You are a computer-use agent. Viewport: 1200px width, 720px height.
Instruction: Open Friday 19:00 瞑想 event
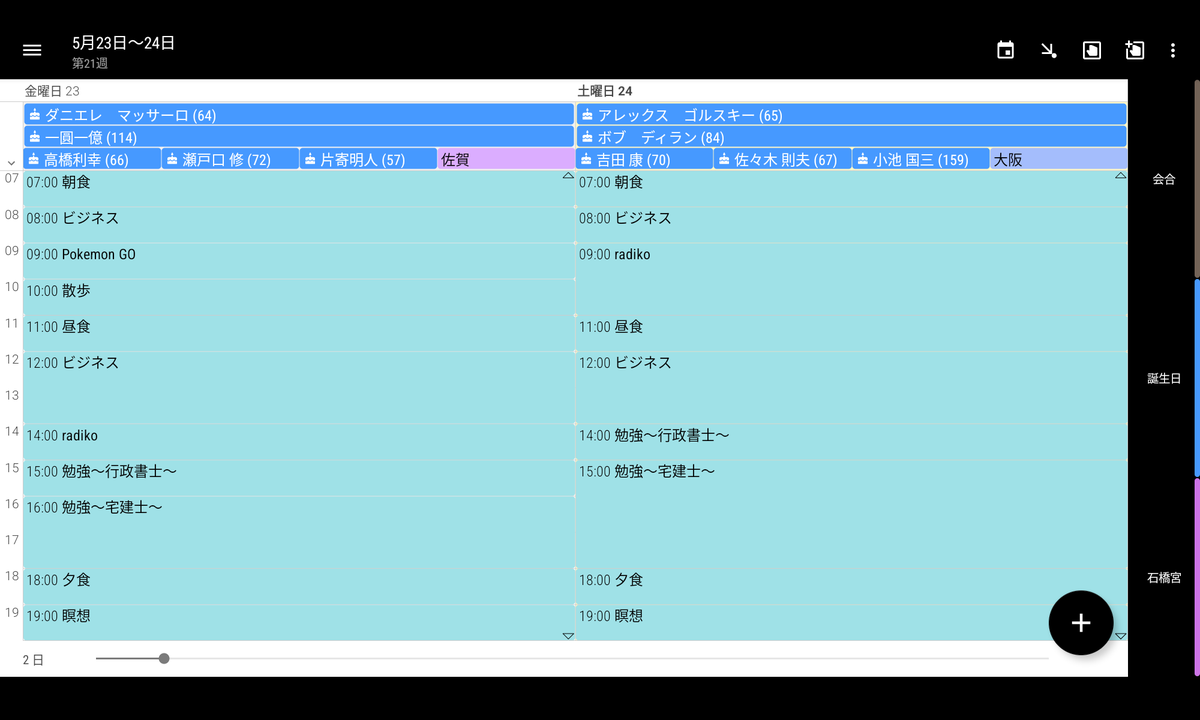299,622
